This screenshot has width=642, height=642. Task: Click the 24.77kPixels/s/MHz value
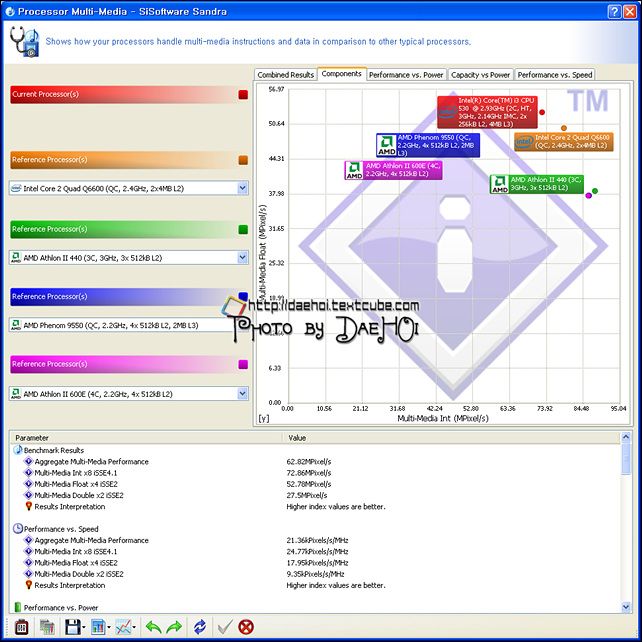pos(317,552)
